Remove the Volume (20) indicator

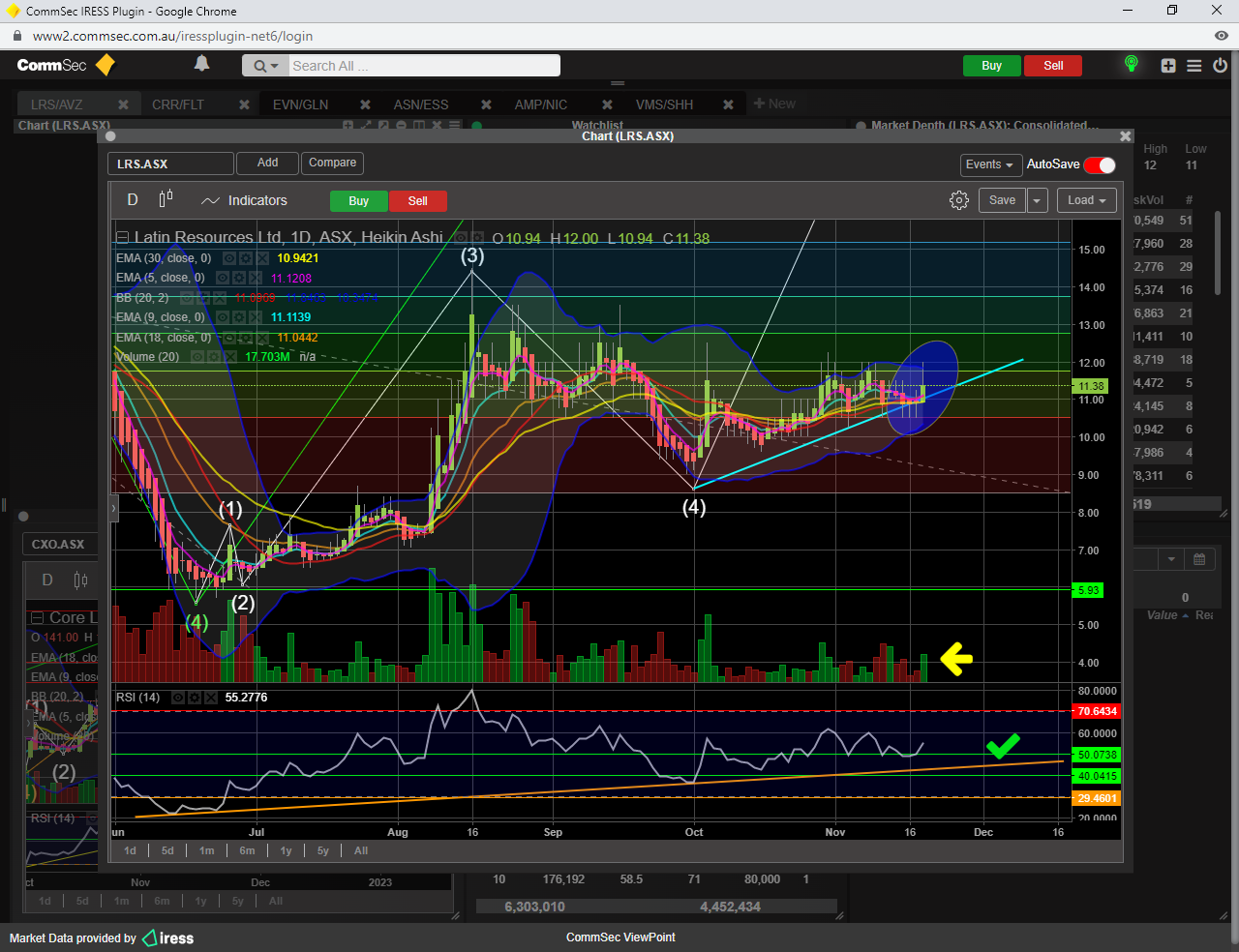[x=230, y=357]
